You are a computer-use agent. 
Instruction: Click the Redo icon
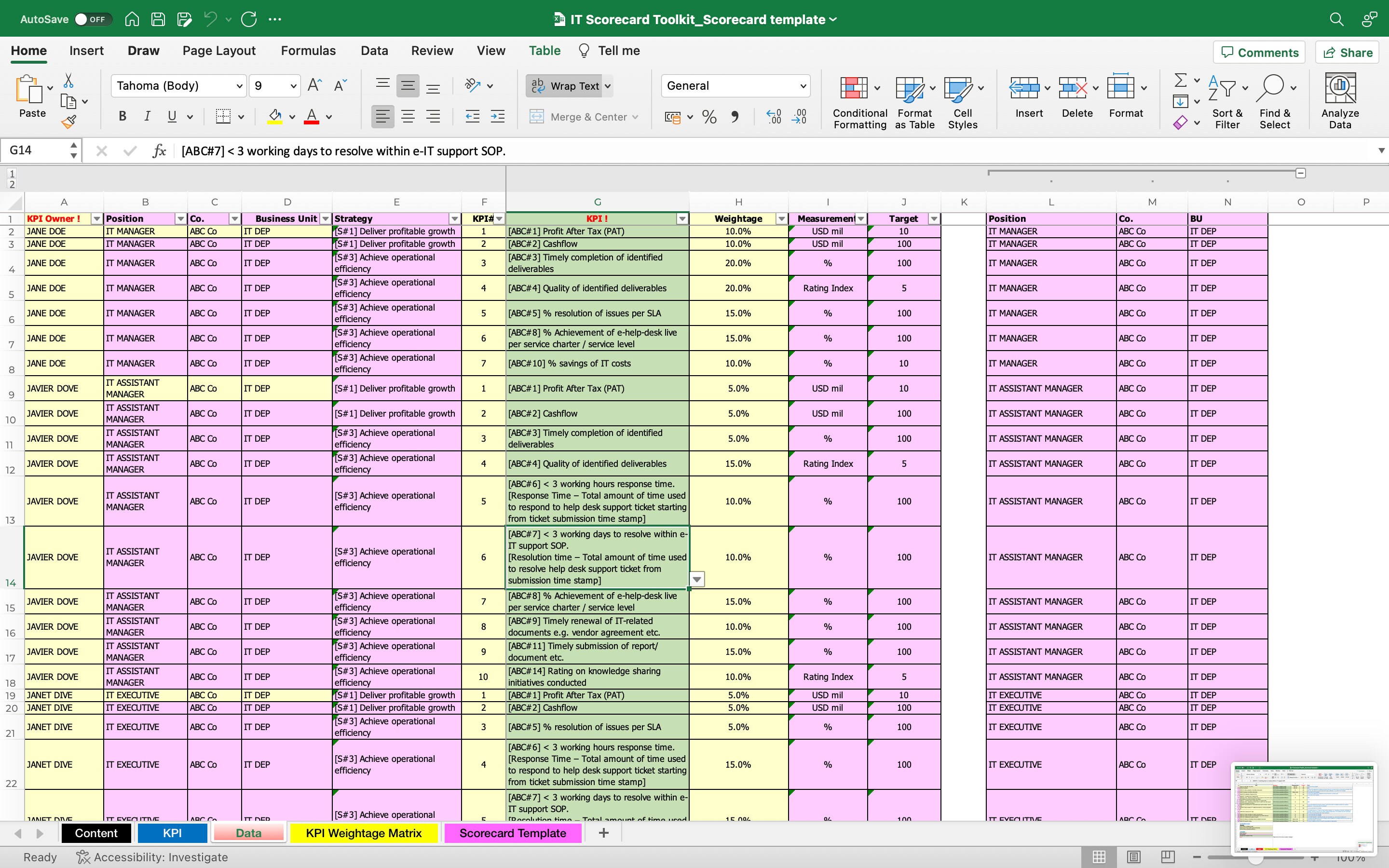point(248,19)
